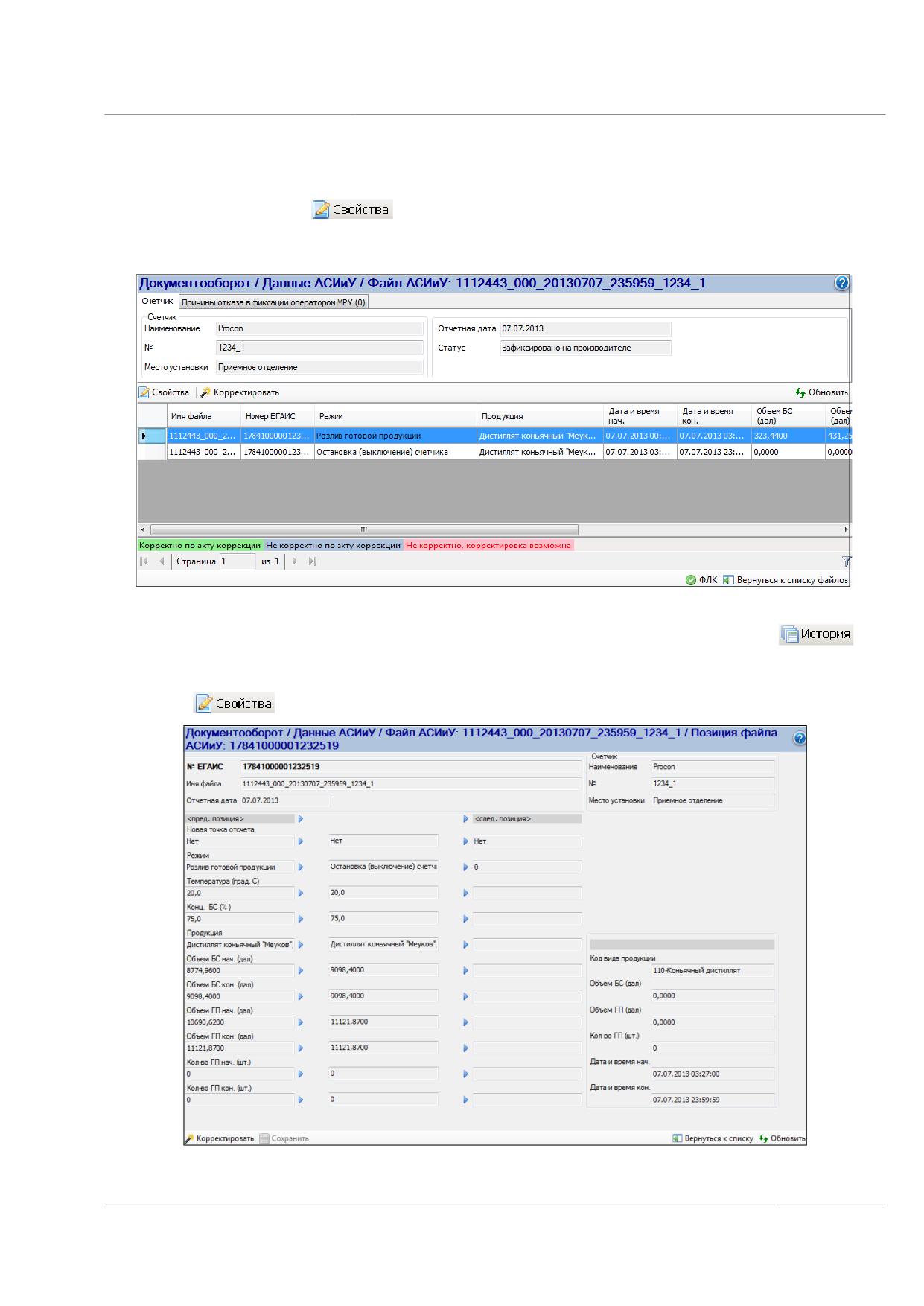The width and height of the screenshot is (924, 1306).
Task: Click the horizontal scrollbar under the file table
Action: (364, 529)
